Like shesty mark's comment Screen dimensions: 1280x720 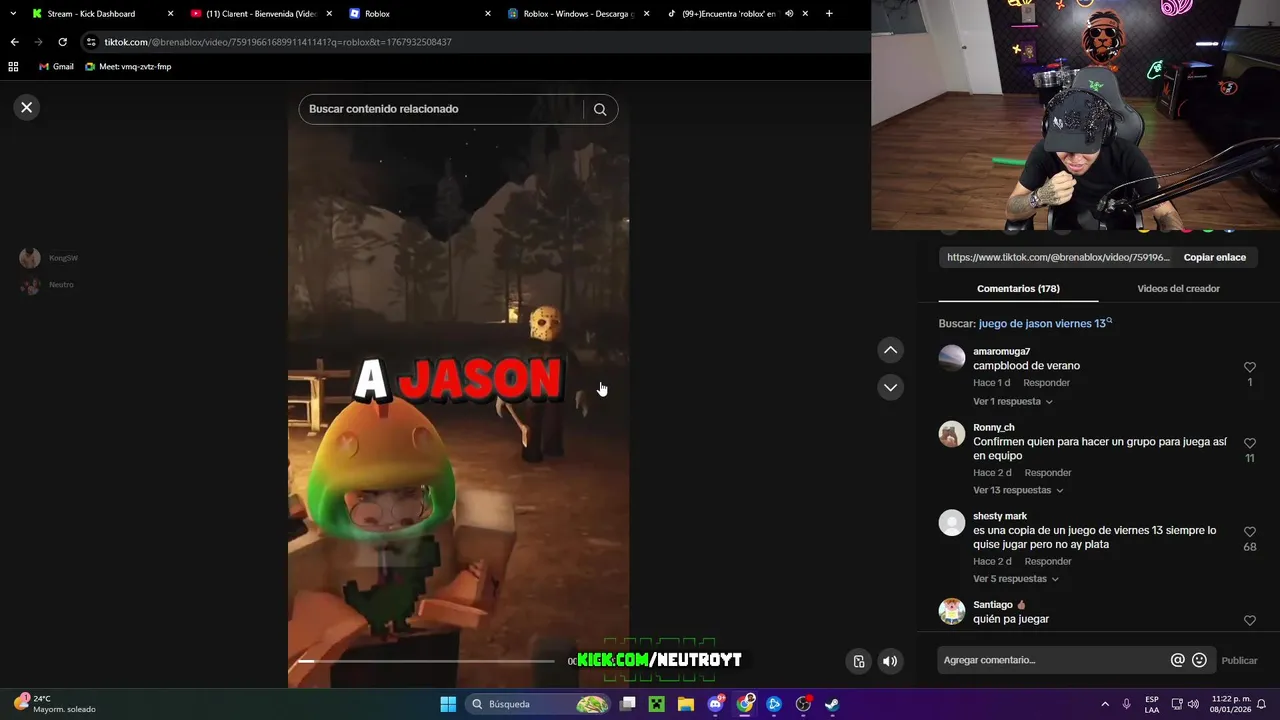[1249, 532]
